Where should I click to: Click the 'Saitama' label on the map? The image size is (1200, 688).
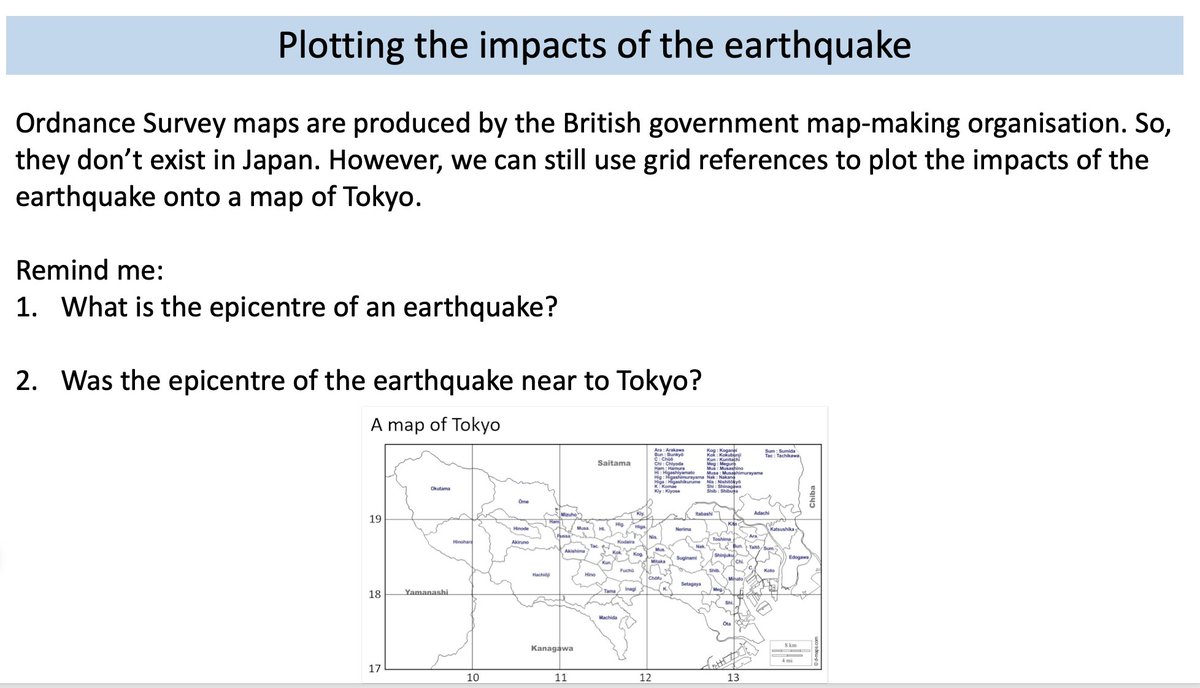[x=613, y=464]
